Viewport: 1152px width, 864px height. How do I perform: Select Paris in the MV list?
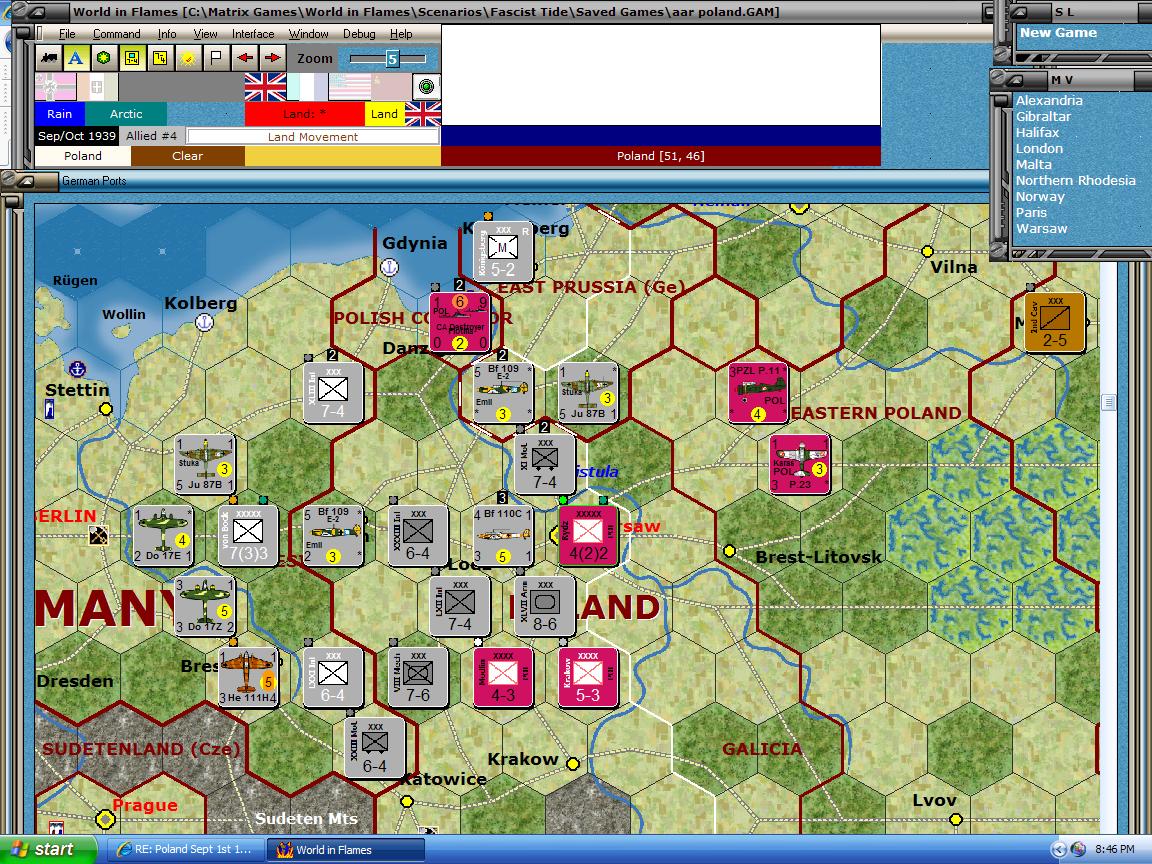point(1032,212)
